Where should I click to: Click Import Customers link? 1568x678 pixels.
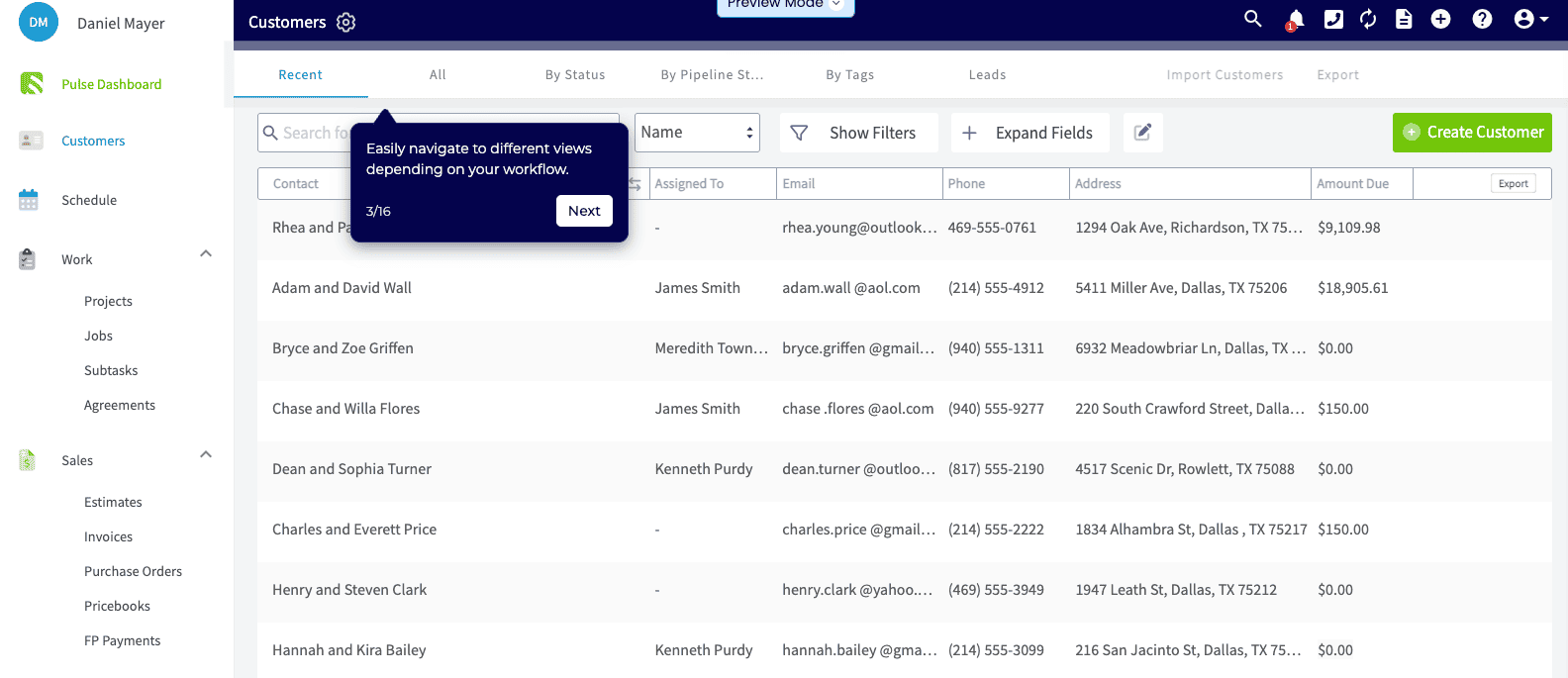(x=1225, y=75)
